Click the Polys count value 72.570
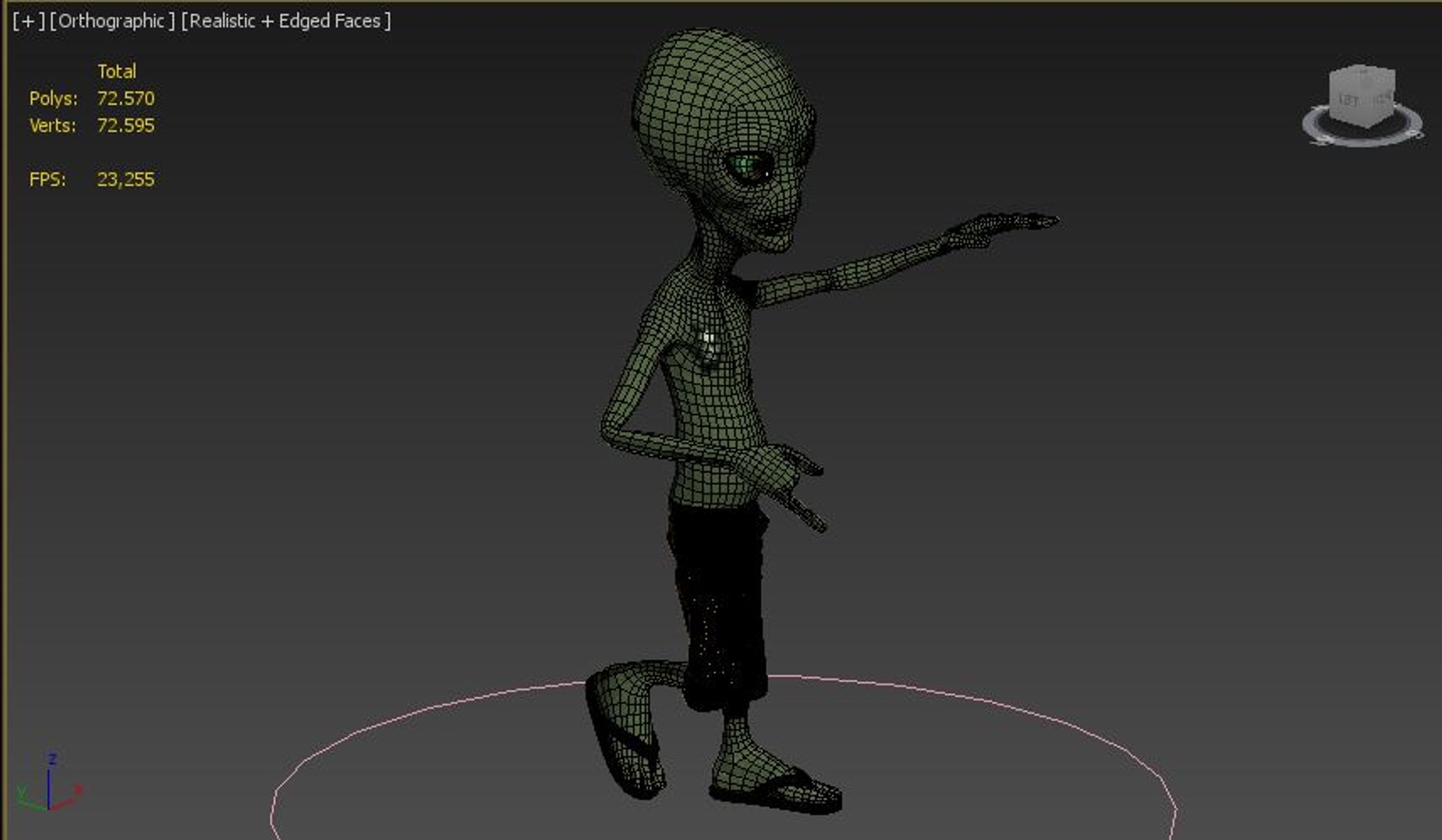 point(125,99)
